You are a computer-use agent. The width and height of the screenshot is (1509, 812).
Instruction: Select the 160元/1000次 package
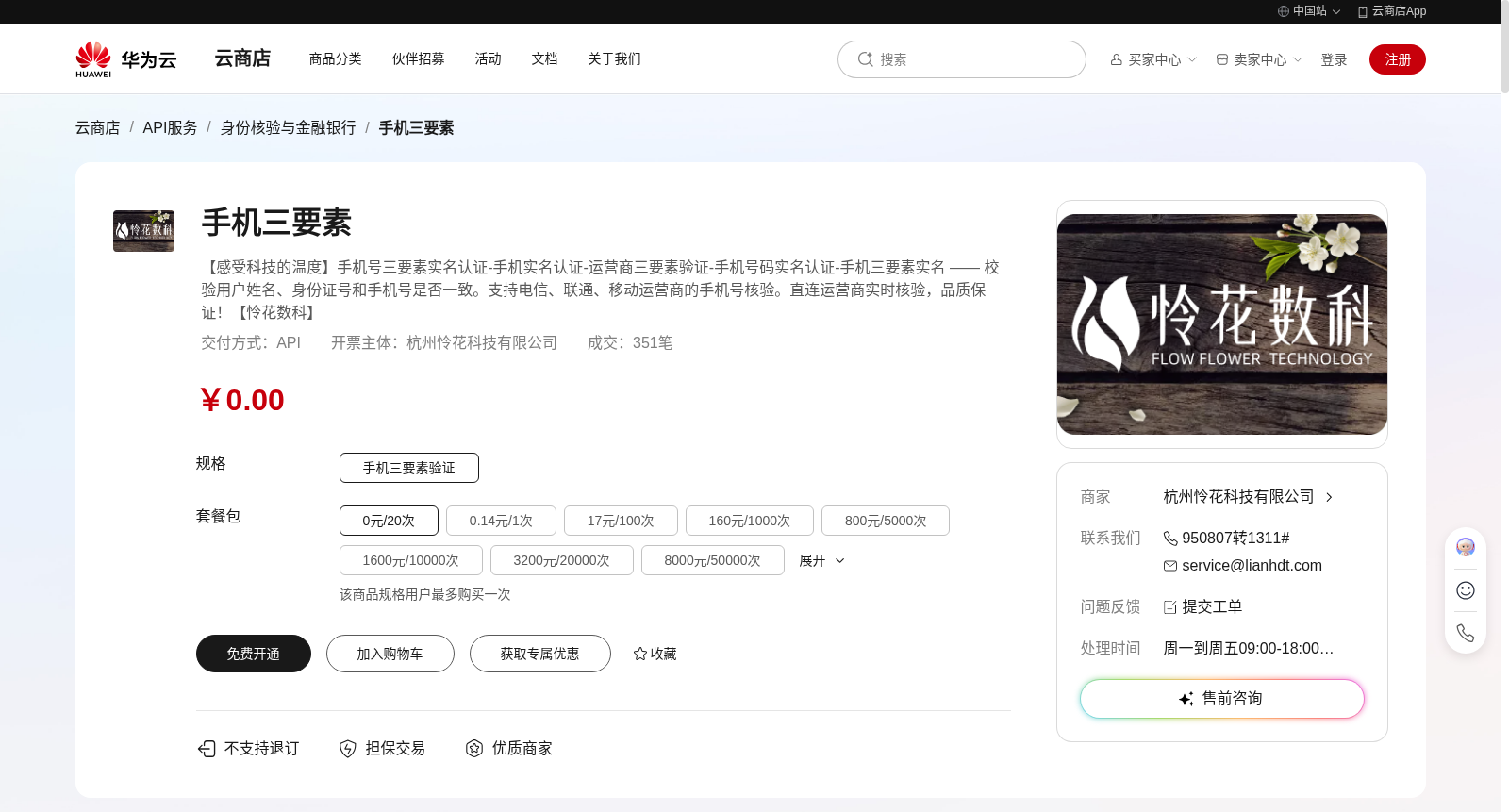pyautogui.click(x=750, y=521)
